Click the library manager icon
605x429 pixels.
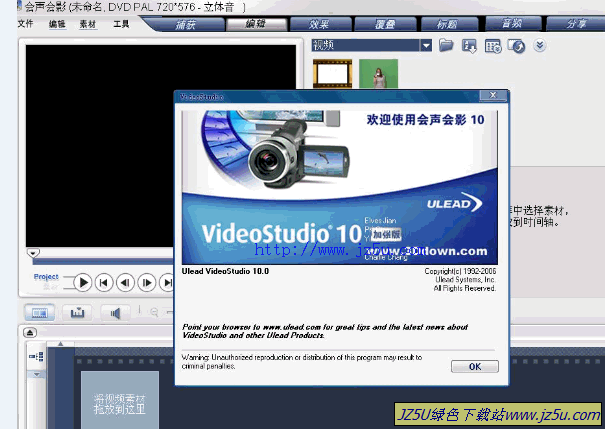[x=493, y=46]
